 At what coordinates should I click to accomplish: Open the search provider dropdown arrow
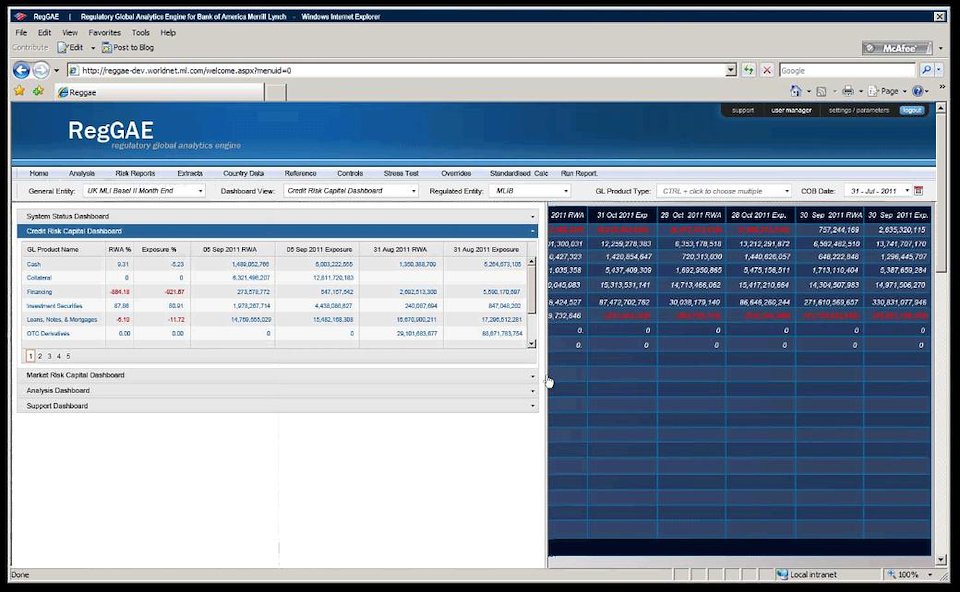[x=939, y=70]
